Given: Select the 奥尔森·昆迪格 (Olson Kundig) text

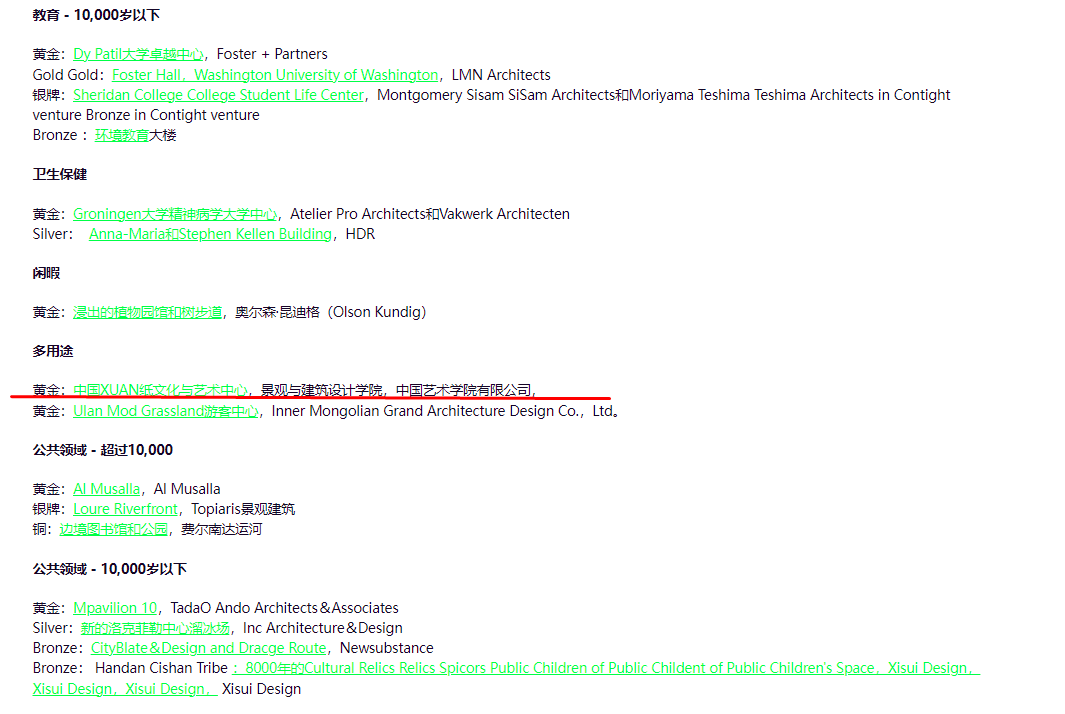Looking at the screenshot, I should (331, 312).
